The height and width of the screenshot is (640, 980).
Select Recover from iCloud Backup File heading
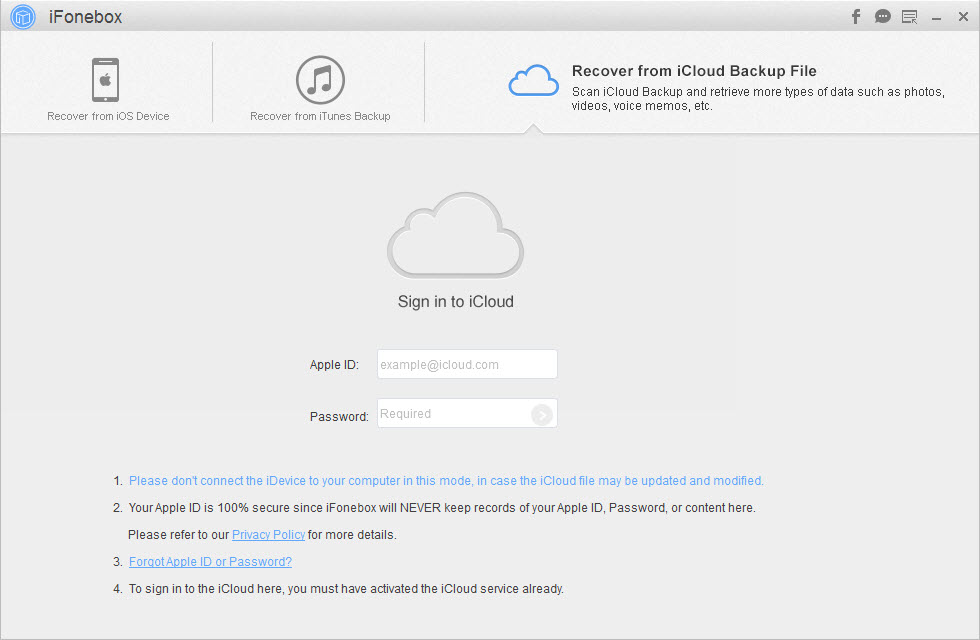(x=694, y=71)
